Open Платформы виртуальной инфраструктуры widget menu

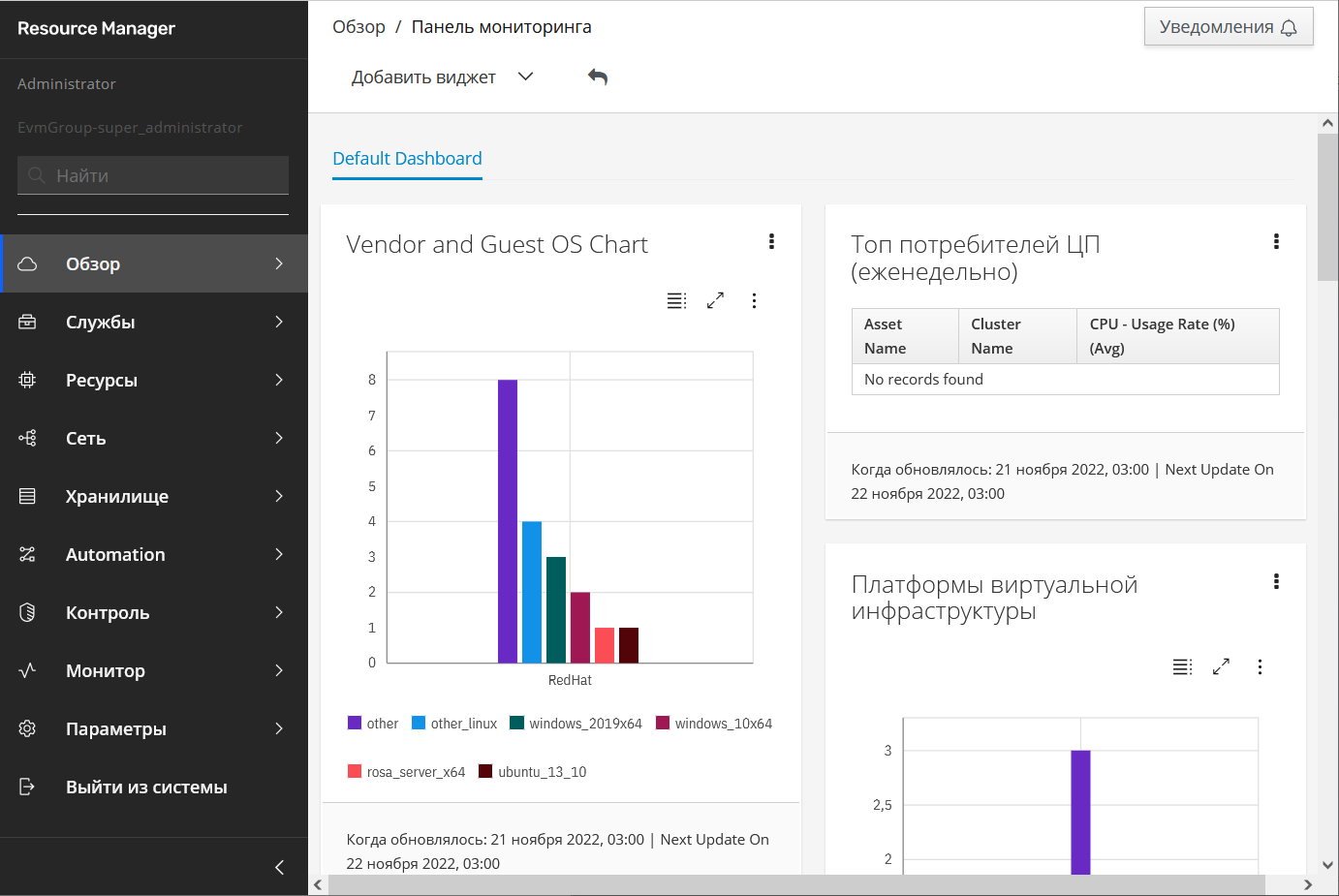coord(1276,581)
